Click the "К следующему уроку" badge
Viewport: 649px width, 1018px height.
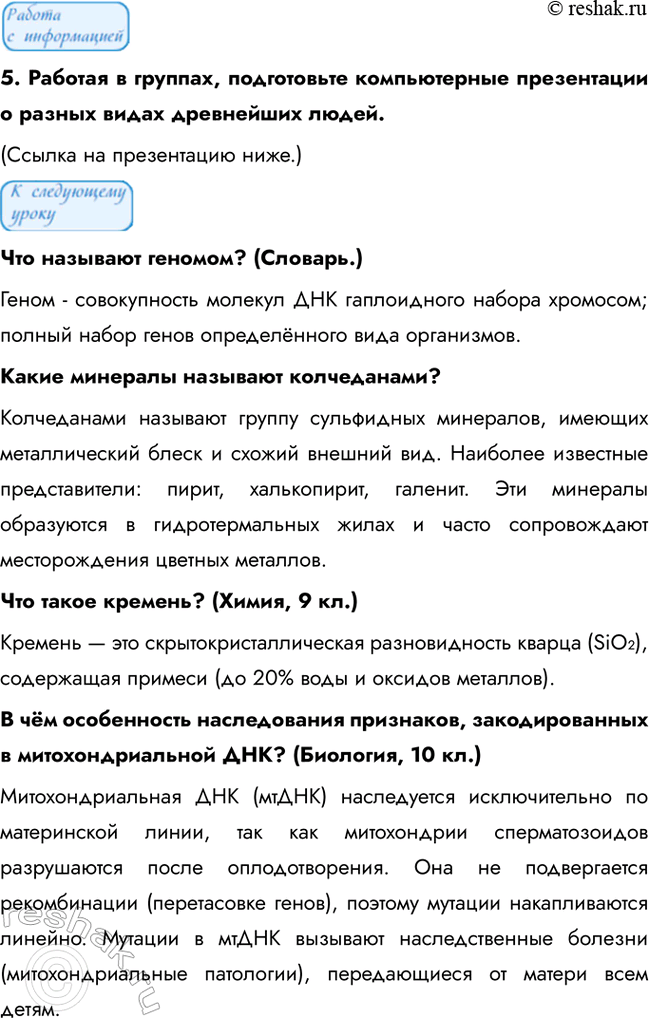(66, 204)
